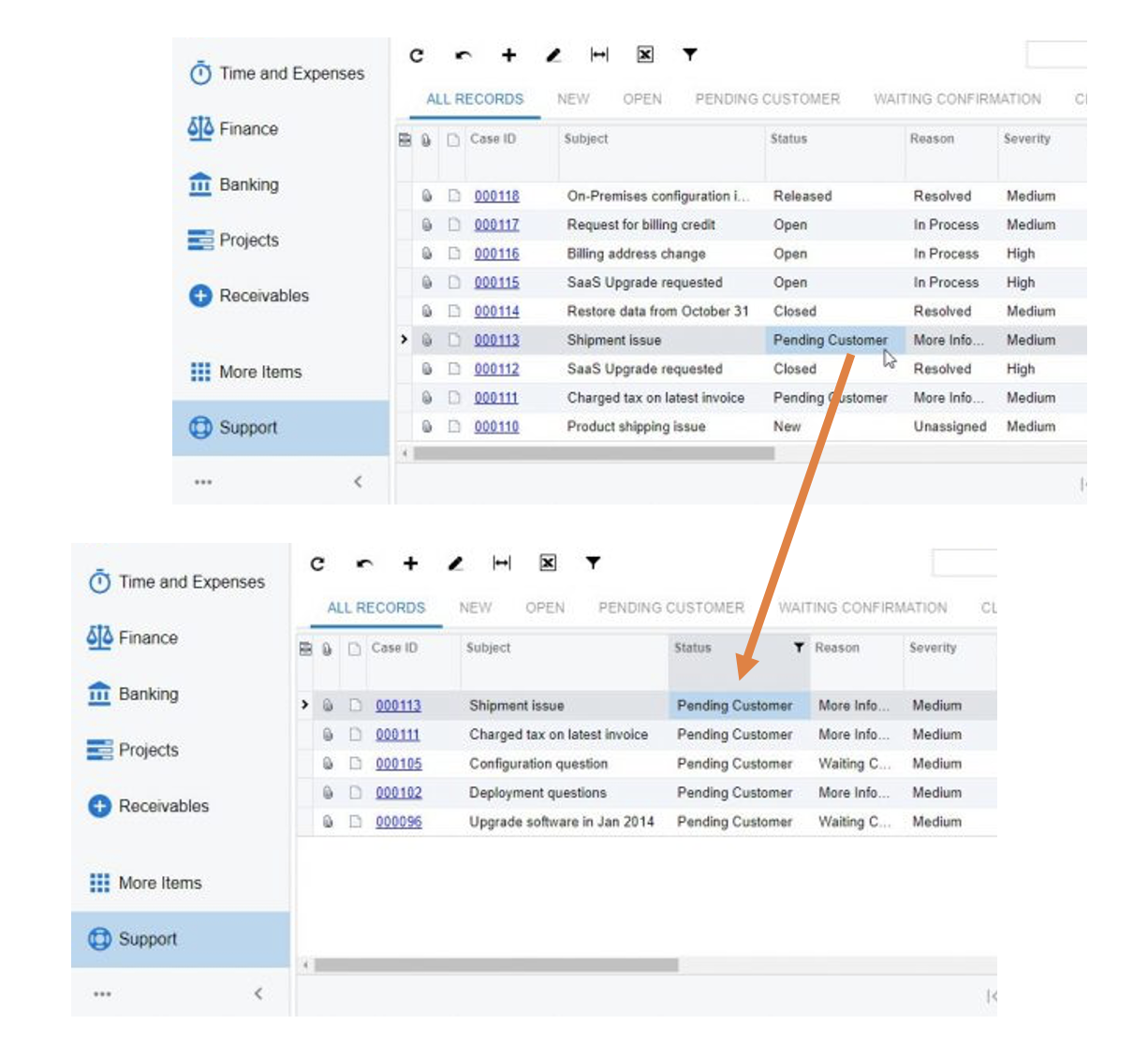1148x1039 pixels.
Task: Open case 000113 Shipment issue link
Action: [x=495, y=340]
